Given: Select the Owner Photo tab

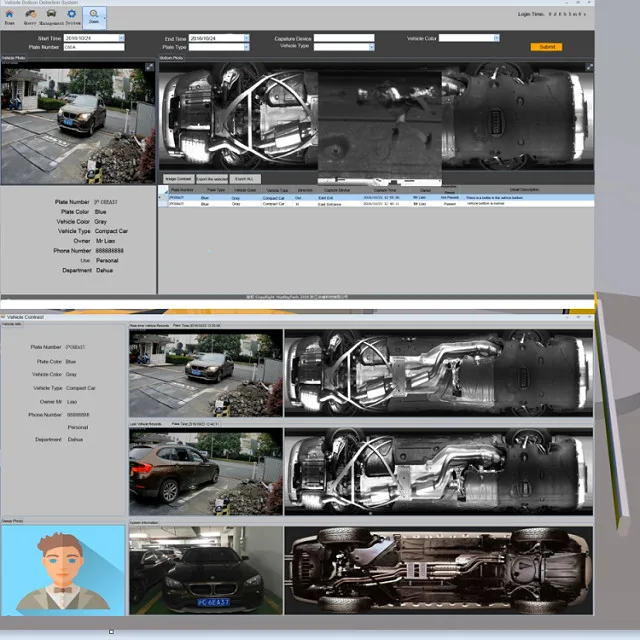Looking at the screenshot, I should 13,521.
